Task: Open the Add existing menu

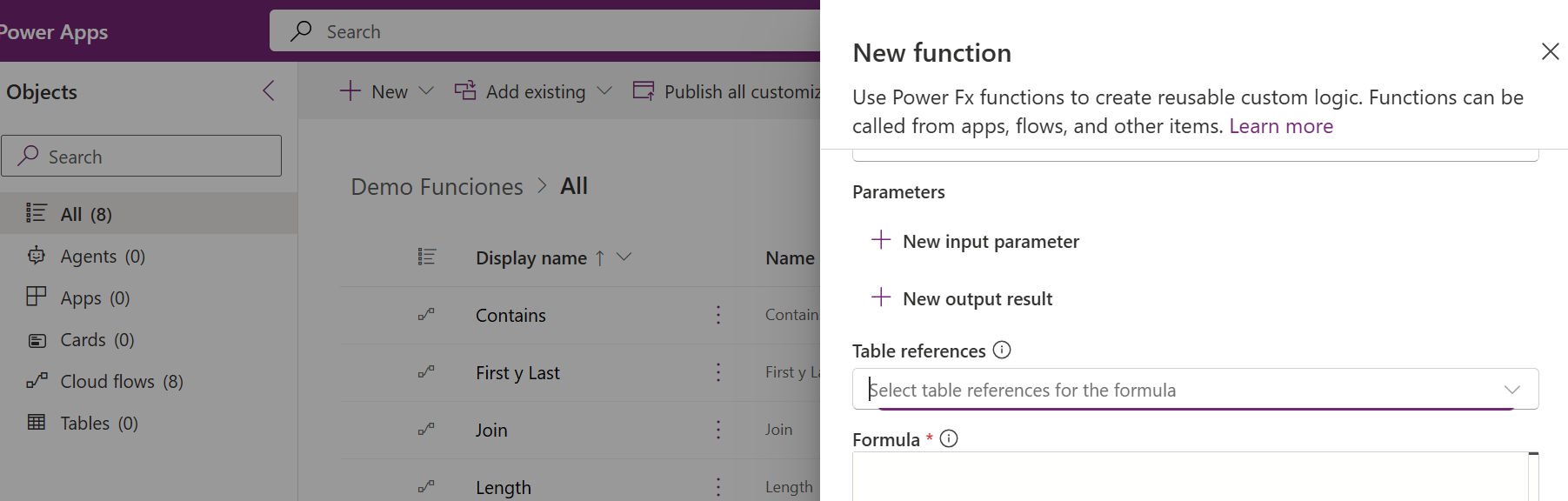Action: click(x=533, y=91)
